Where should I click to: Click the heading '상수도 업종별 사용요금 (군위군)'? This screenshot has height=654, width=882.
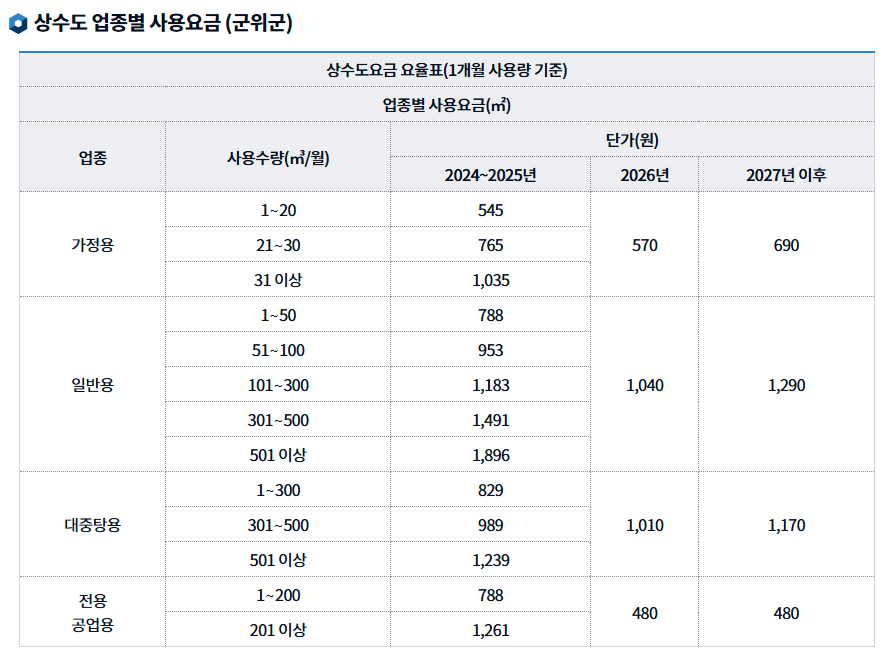pyautogui.click(x=163, y=23)
